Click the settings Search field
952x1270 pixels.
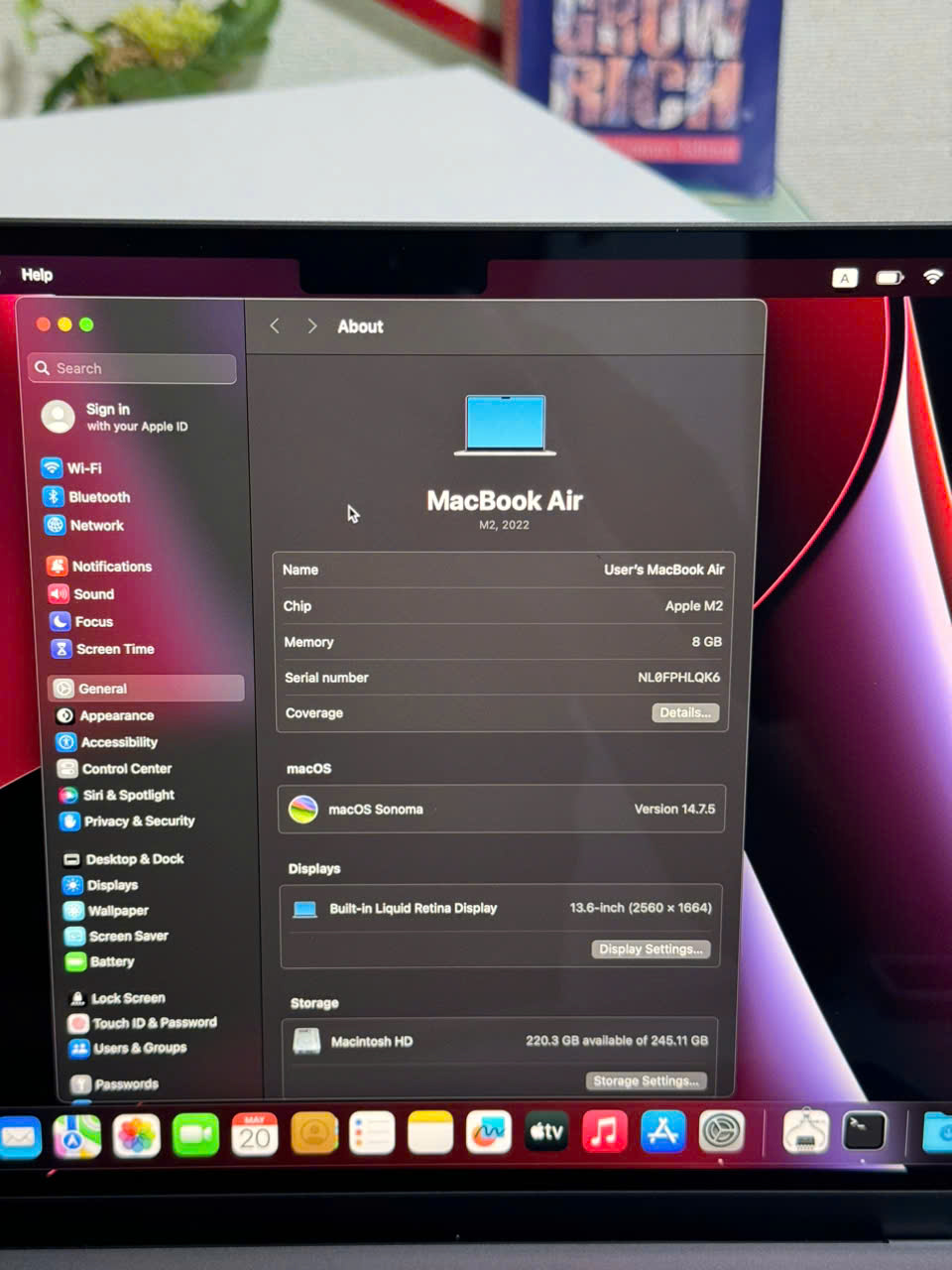[132, 368]
